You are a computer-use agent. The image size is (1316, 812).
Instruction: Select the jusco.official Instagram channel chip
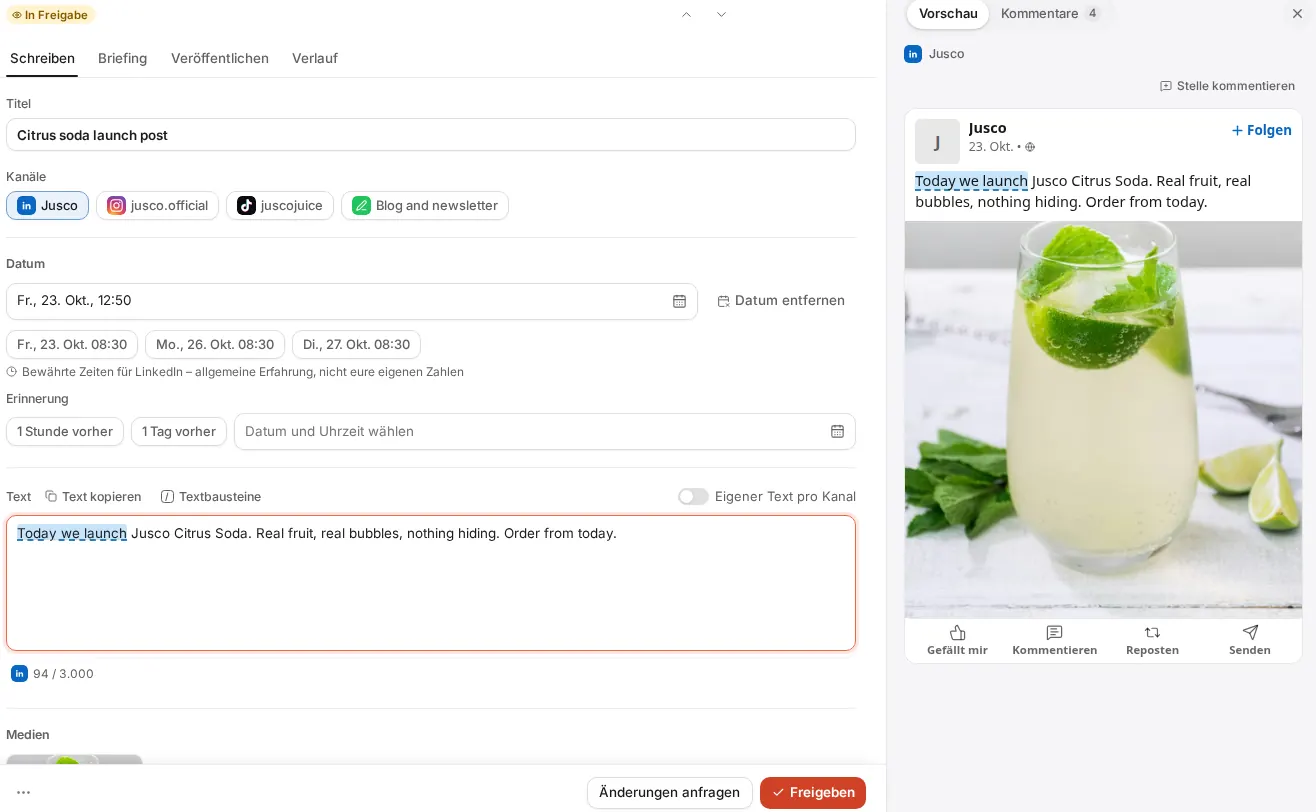157,206
